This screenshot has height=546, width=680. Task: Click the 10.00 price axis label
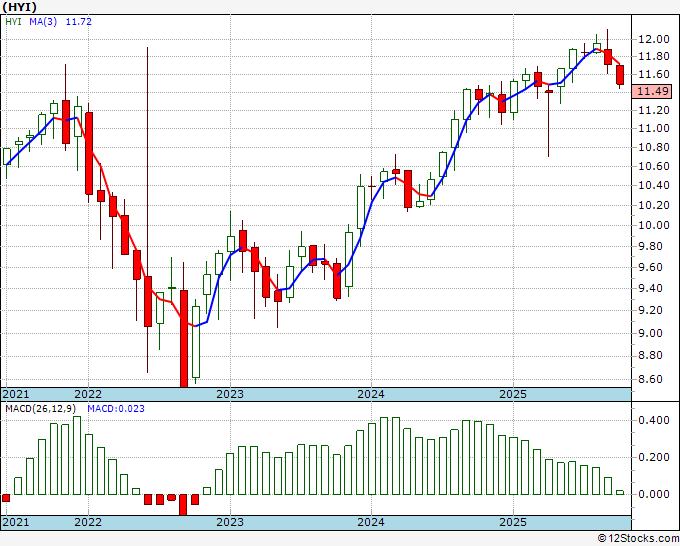pos(654,225)
